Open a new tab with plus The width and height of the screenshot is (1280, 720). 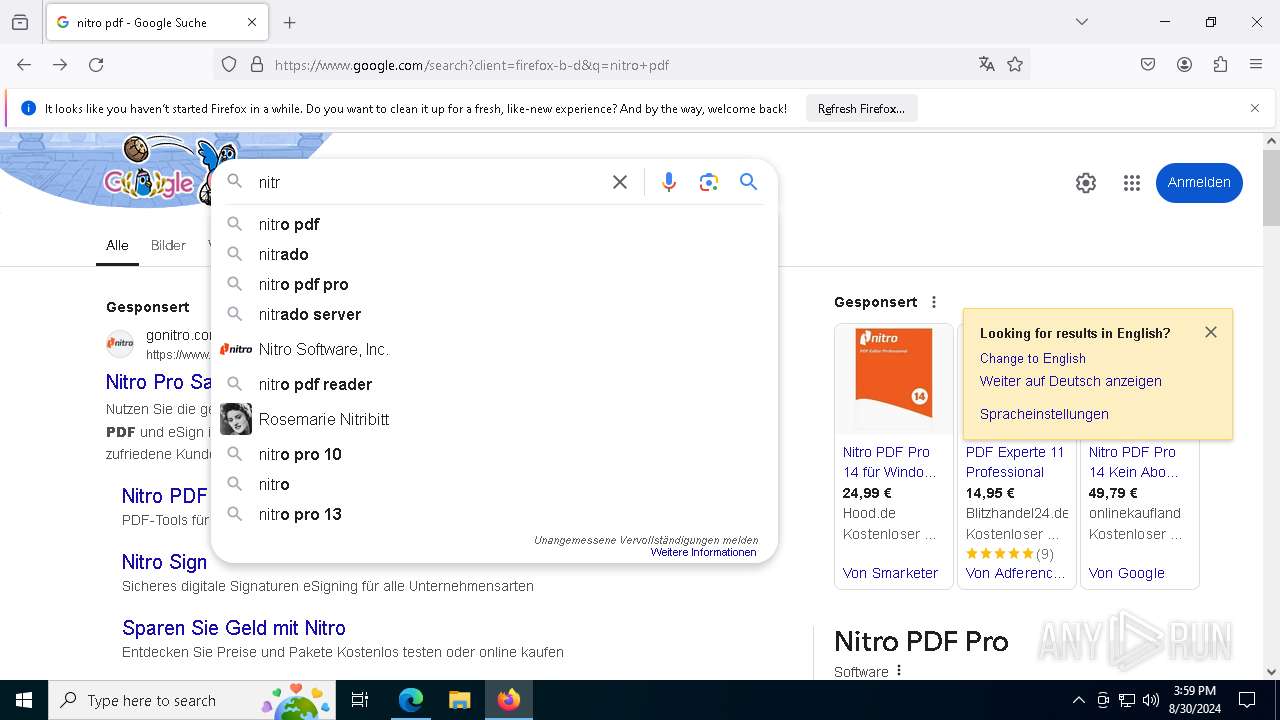[290, 22]
